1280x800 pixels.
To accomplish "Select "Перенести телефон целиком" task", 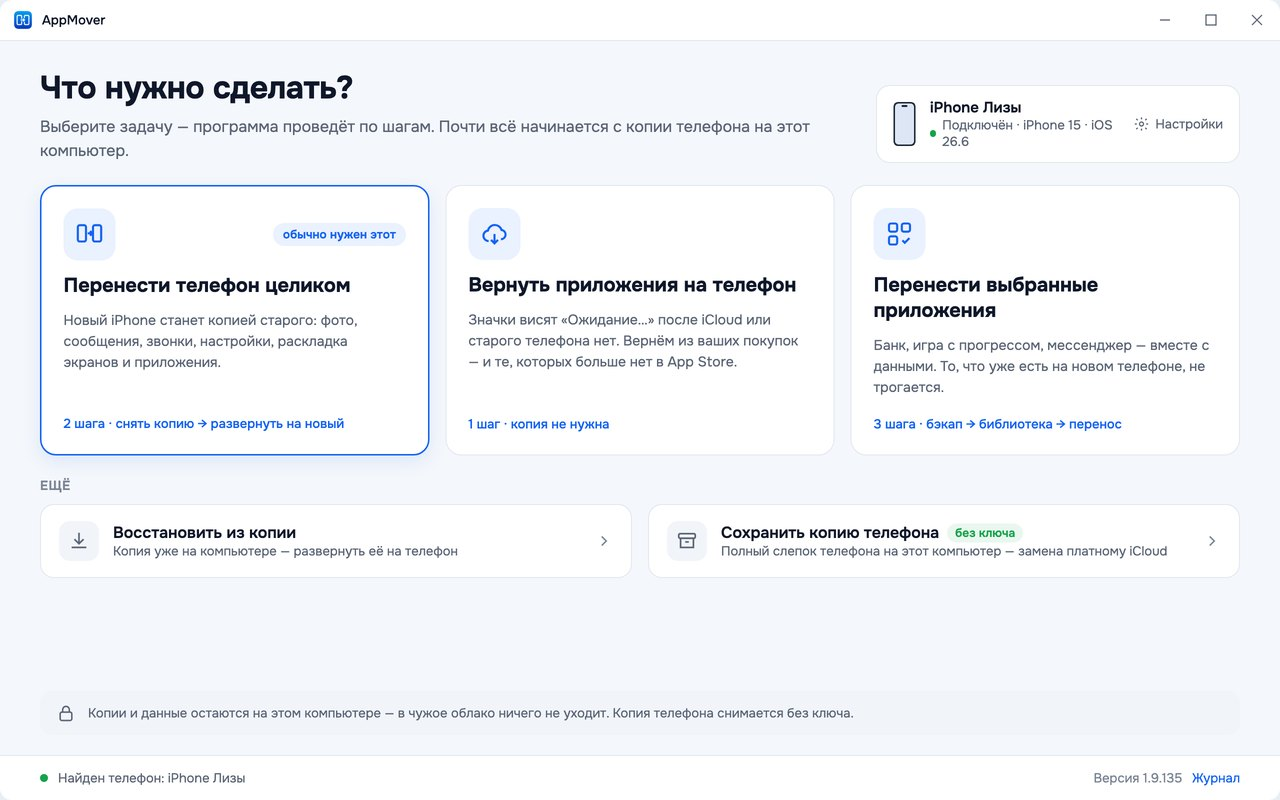I will point(235,320).
